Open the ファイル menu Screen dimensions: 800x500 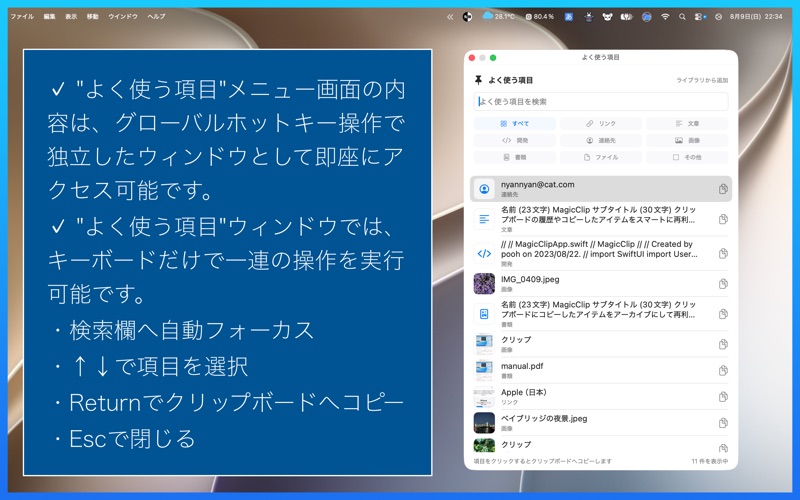click(x=22, y=16)
